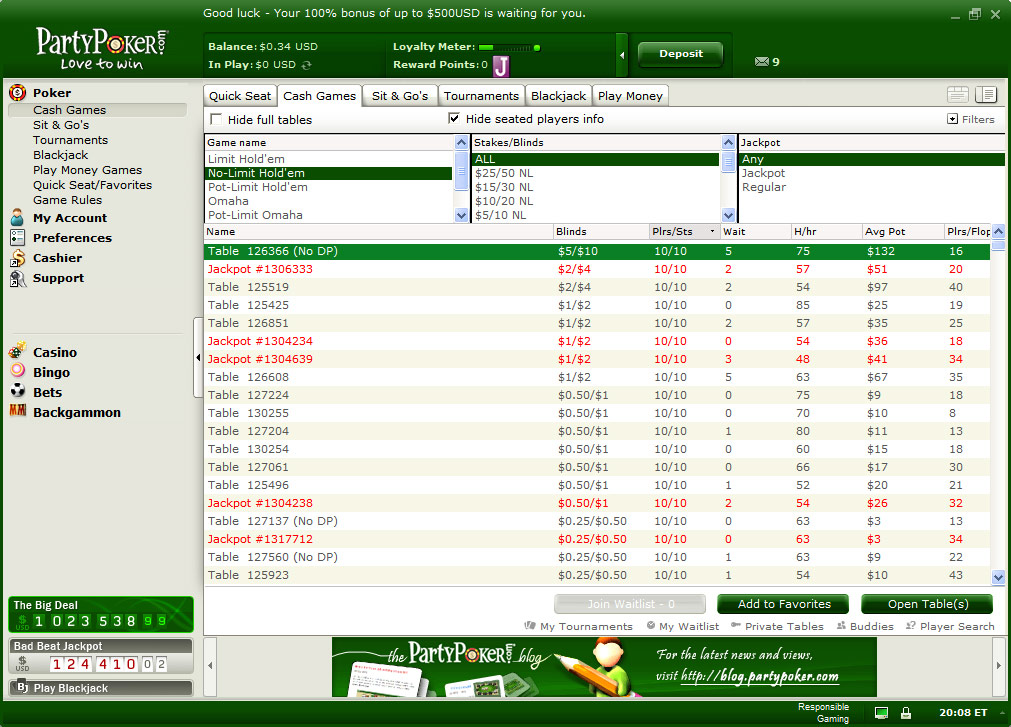Open the Quick Seat tab

click(240, 96)
